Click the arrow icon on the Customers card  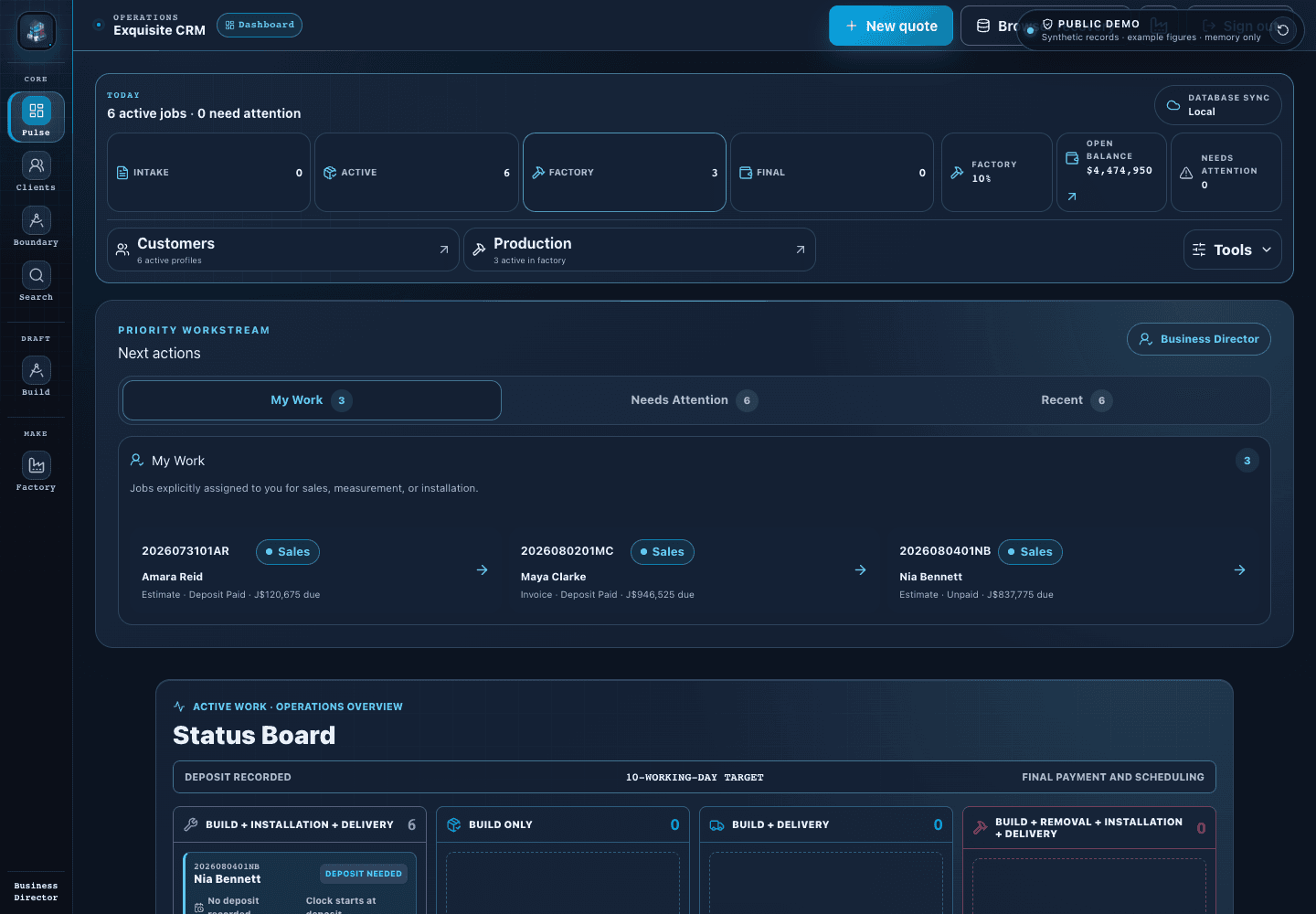click(444, 250)
